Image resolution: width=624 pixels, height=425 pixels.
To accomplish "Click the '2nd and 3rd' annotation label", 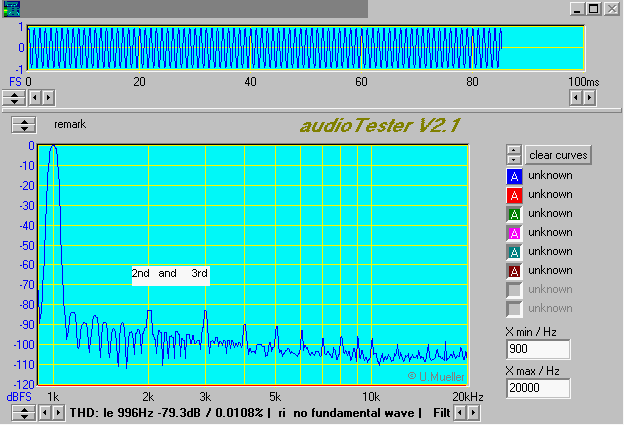I will (170, 274).
